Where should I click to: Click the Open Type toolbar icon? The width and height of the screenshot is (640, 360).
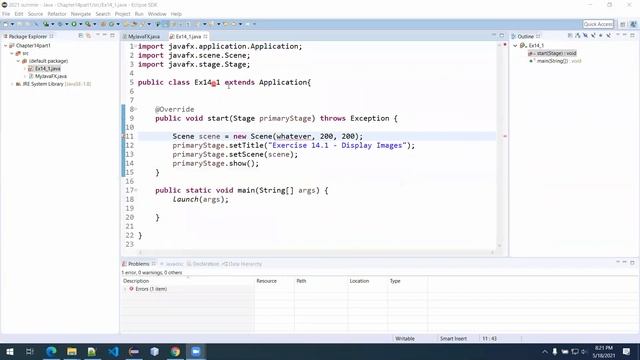click(x=126, y=24)
